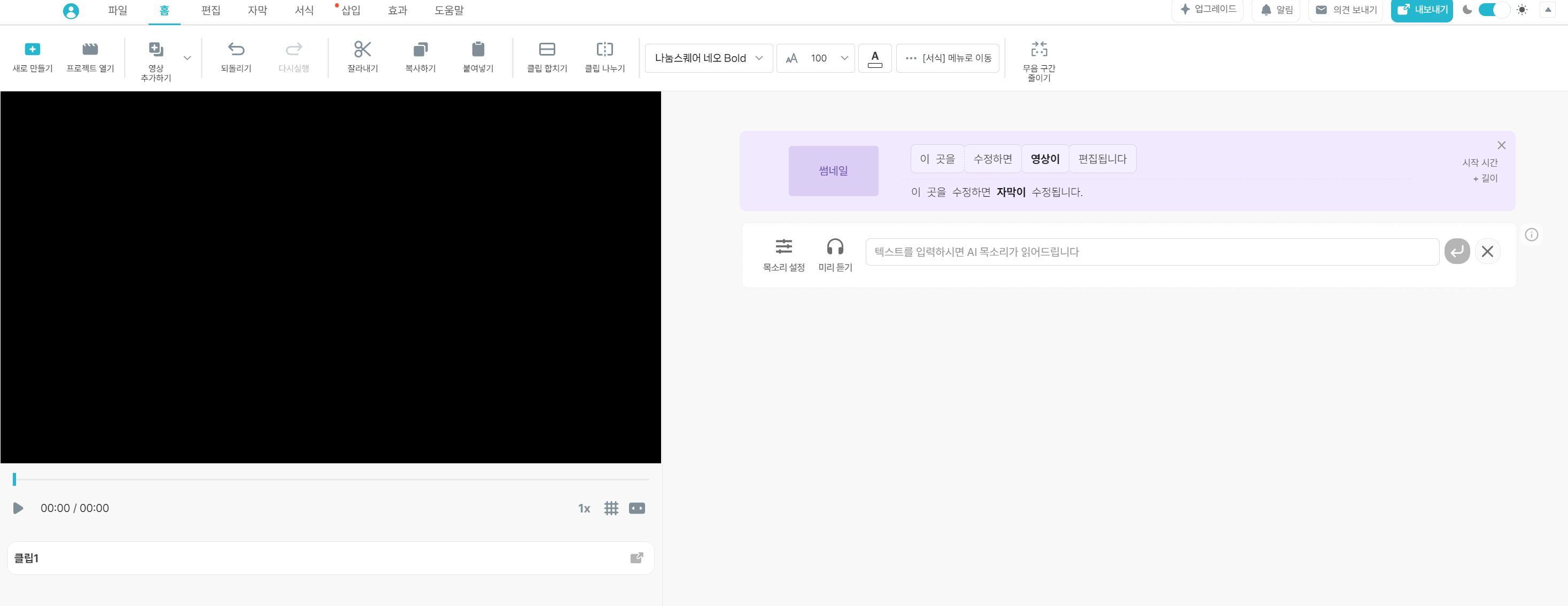Select the 클립1 clip row
Screen dimensions: 1568x606
pyautogui.click(x=330, y=558)
